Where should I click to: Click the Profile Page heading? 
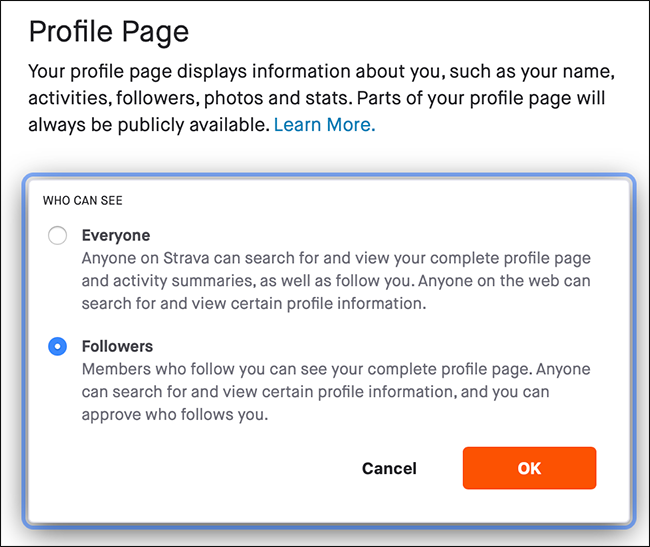(109, 32)
